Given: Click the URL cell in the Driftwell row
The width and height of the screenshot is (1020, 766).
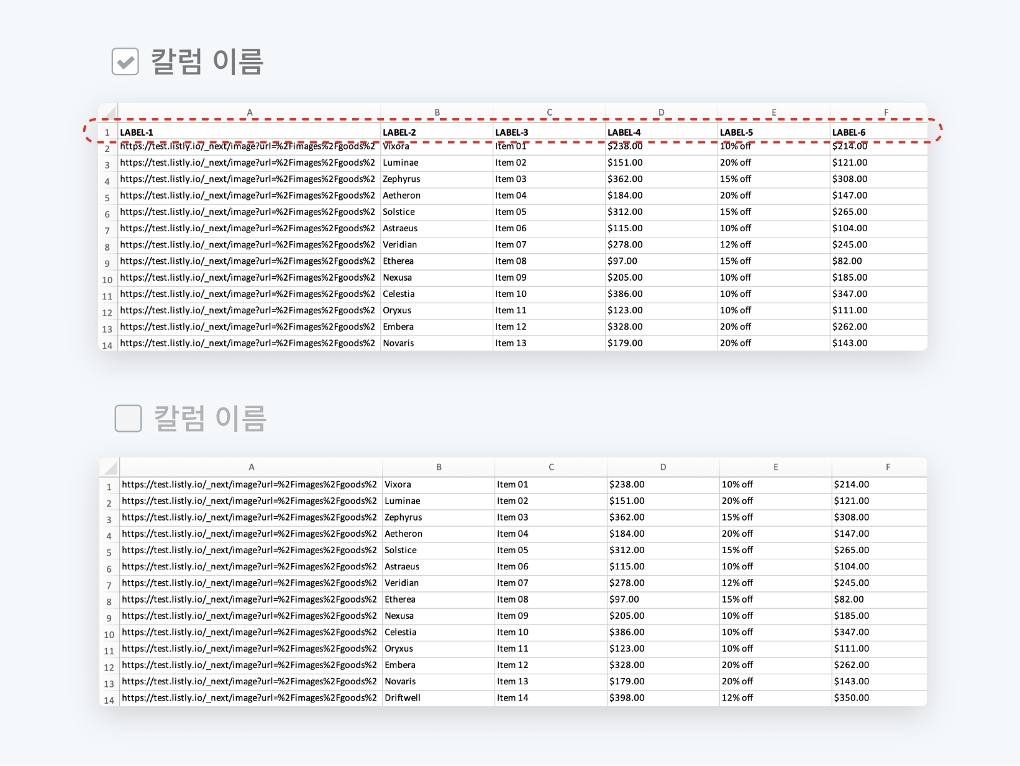Looking at the screenshot, I should [250, 698].
